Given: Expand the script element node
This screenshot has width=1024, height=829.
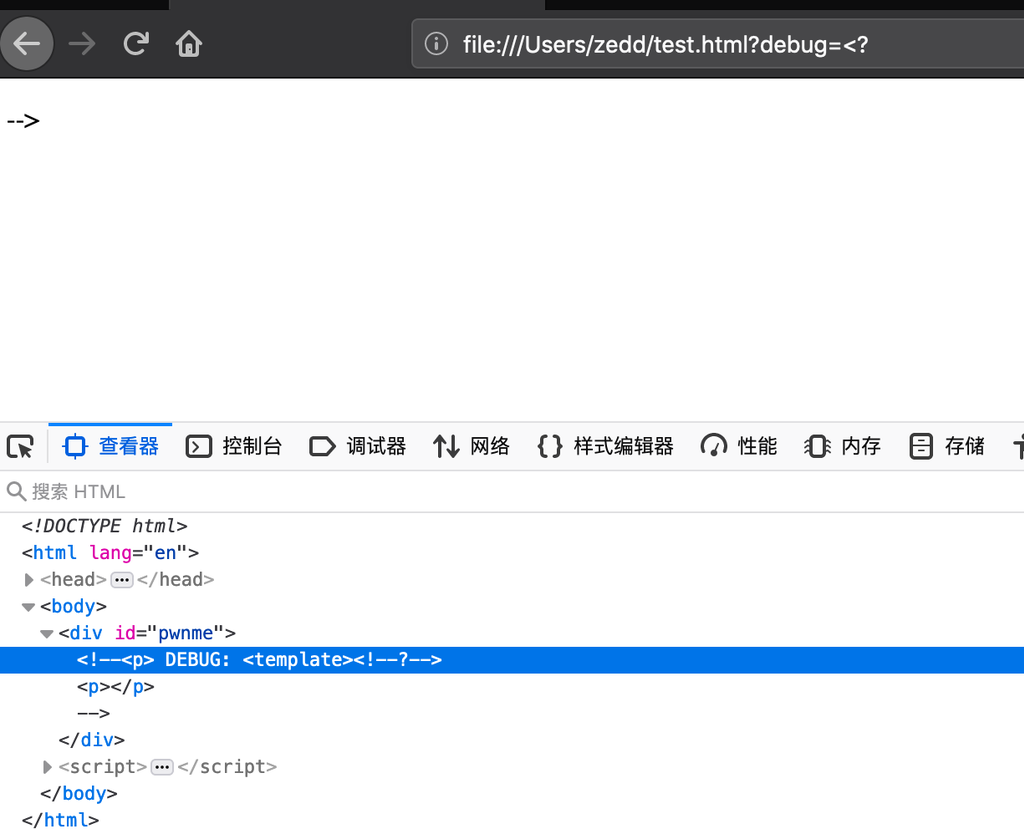Looking at the screenshot, I should click(x=47, y=767).
